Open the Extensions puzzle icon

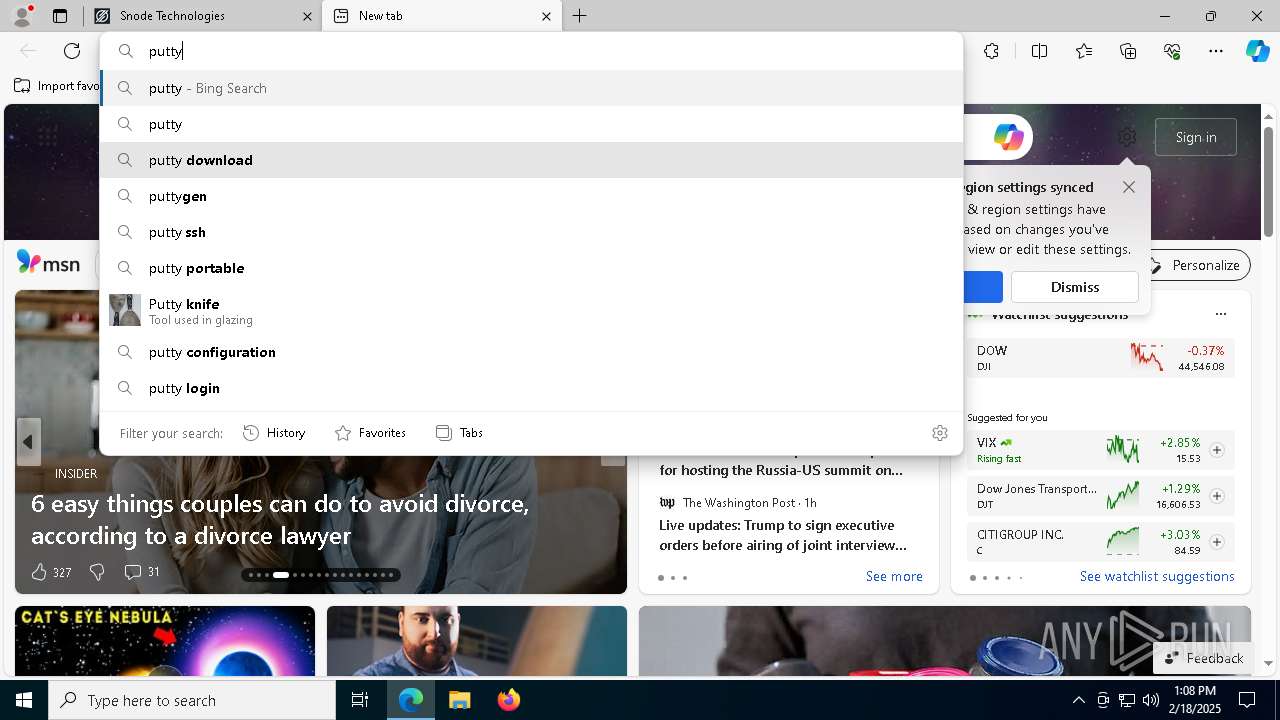tap(991, 51)
